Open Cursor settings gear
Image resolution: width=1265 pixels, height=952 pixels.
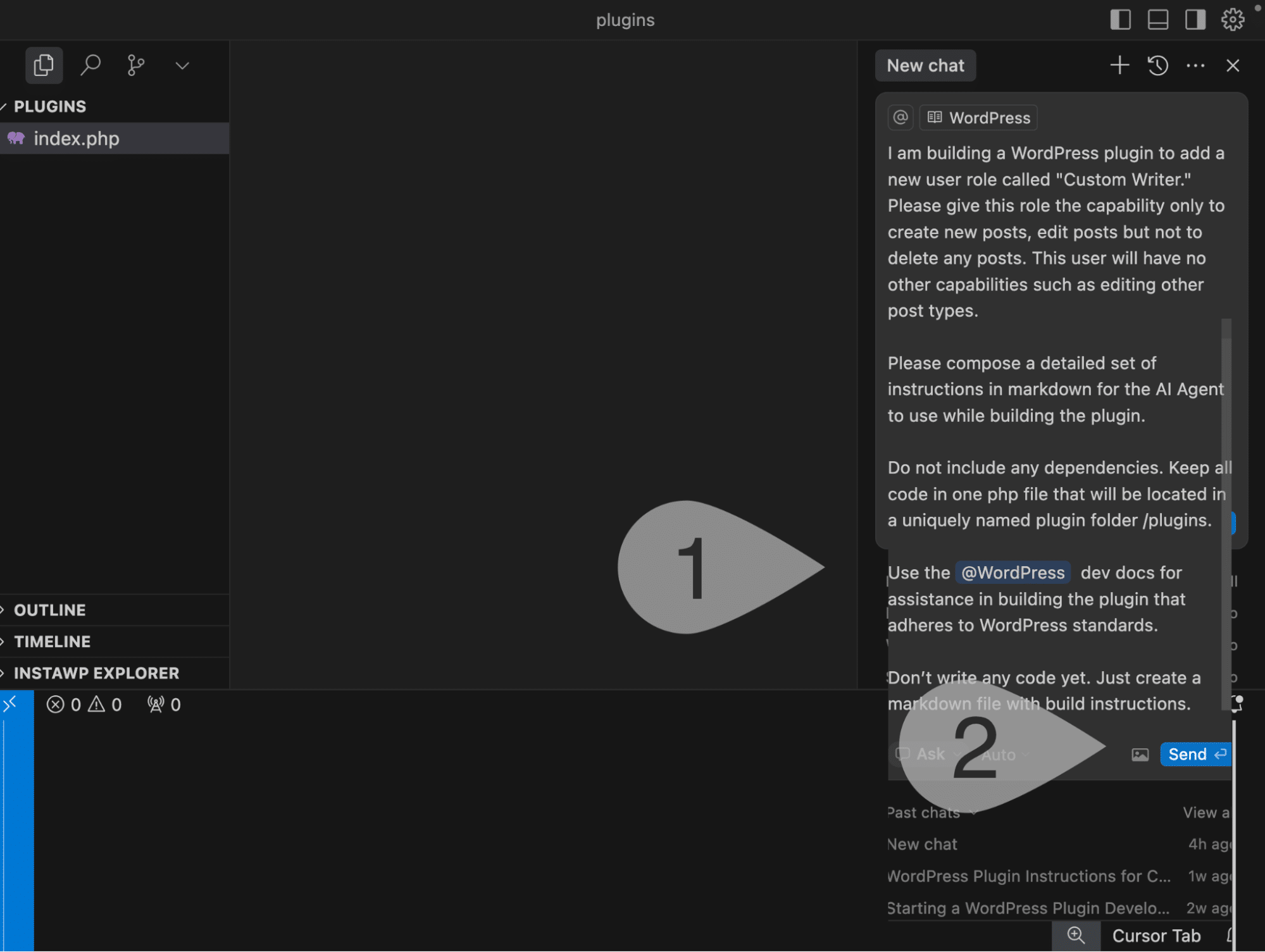(1232, 20)
